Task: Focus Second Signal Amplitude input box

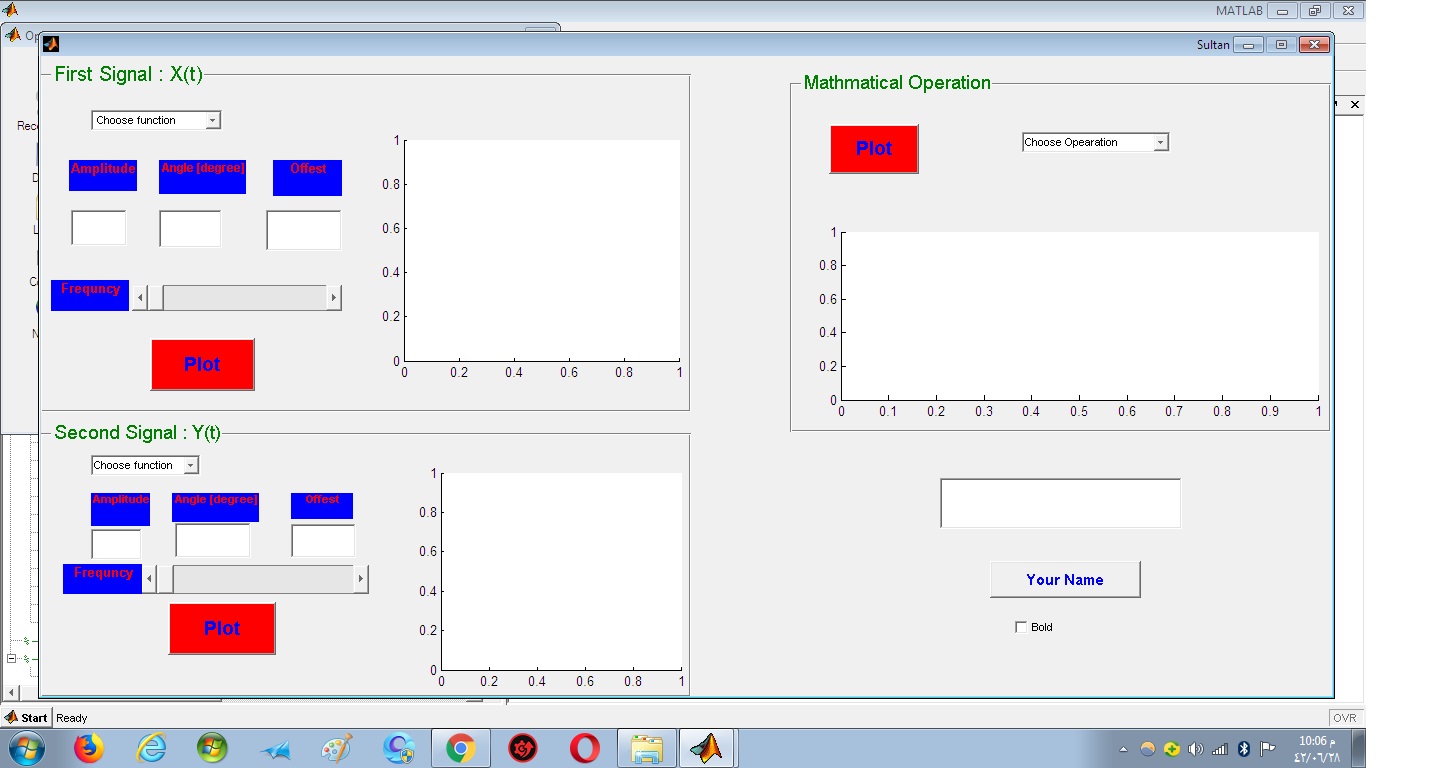Action: 116,544
